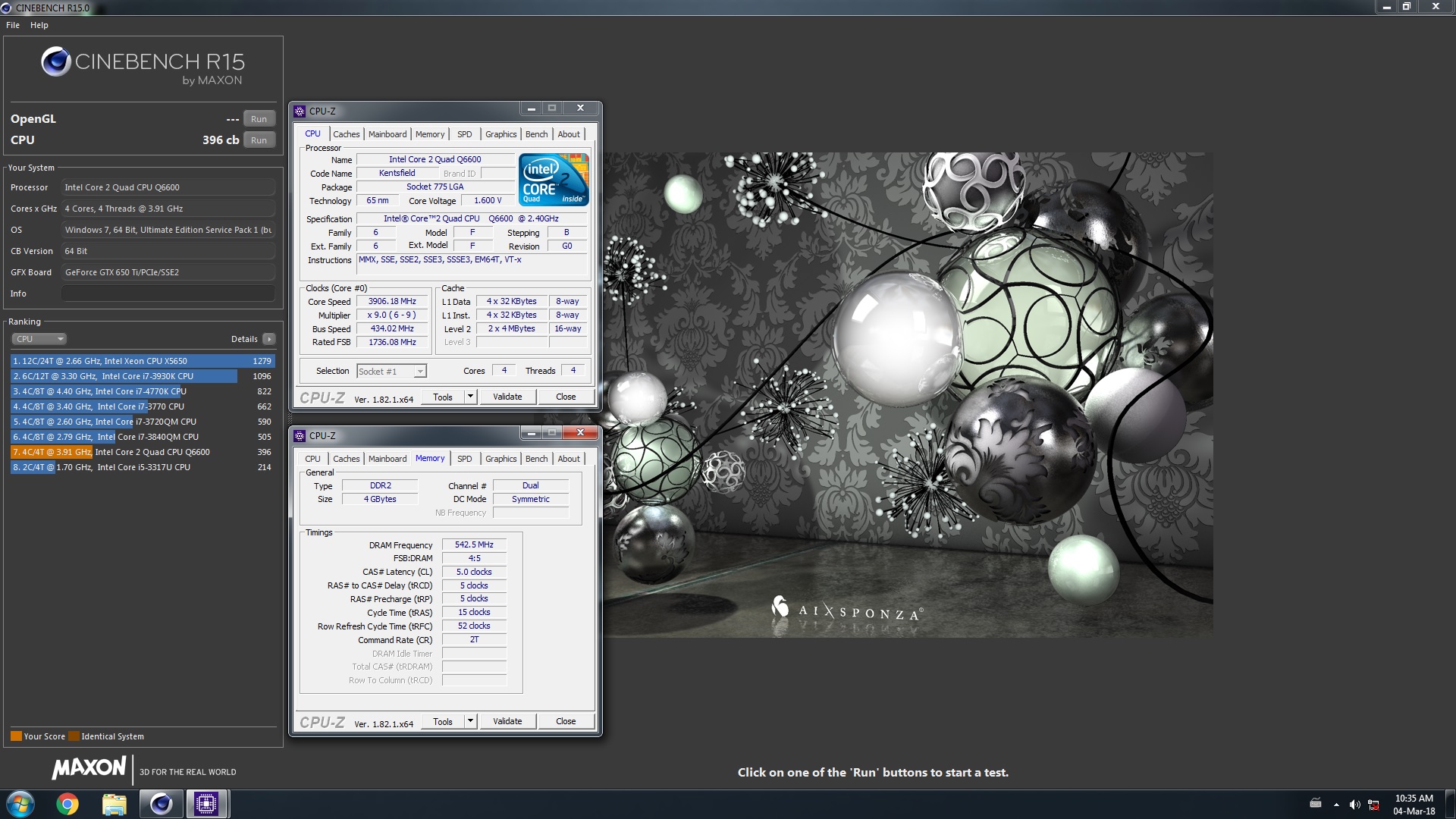Launch Google Chrome from taskbar

[67, 804]
